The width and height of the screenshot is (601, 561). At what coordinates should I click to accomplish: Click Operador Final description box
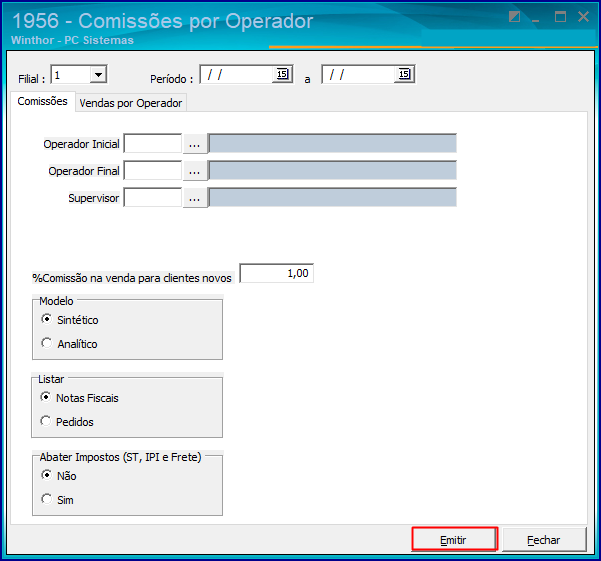[332, 171]
